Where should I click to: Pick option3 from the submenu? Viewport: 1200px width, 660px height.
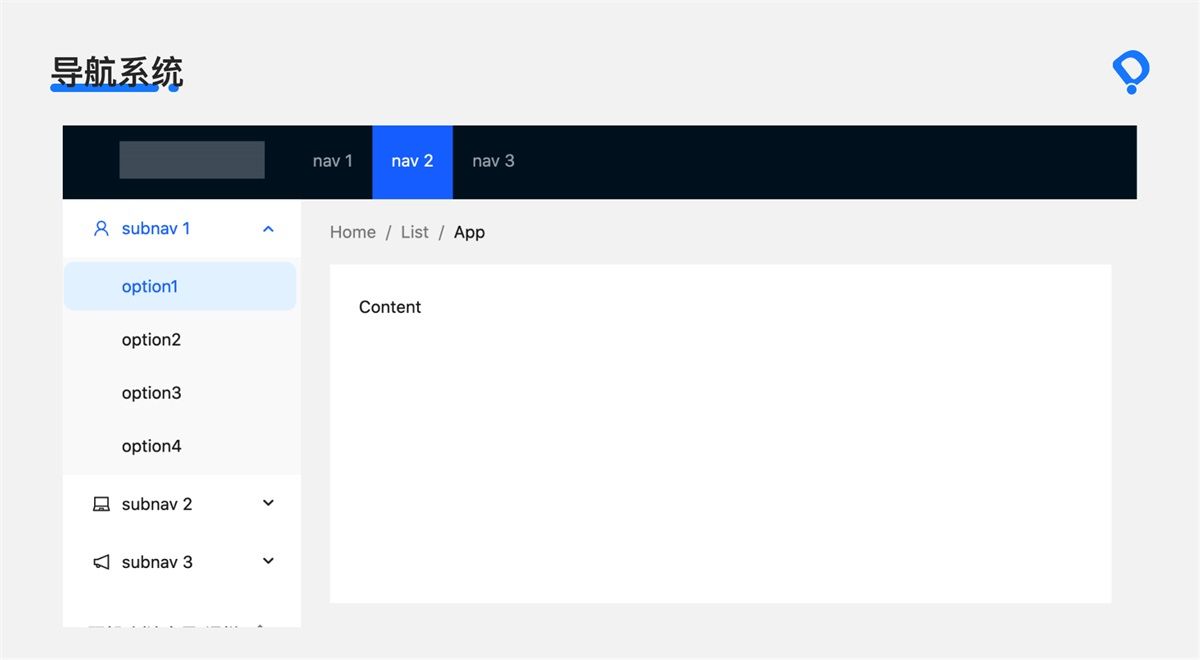pyautogui.click(x=180, y=393)
